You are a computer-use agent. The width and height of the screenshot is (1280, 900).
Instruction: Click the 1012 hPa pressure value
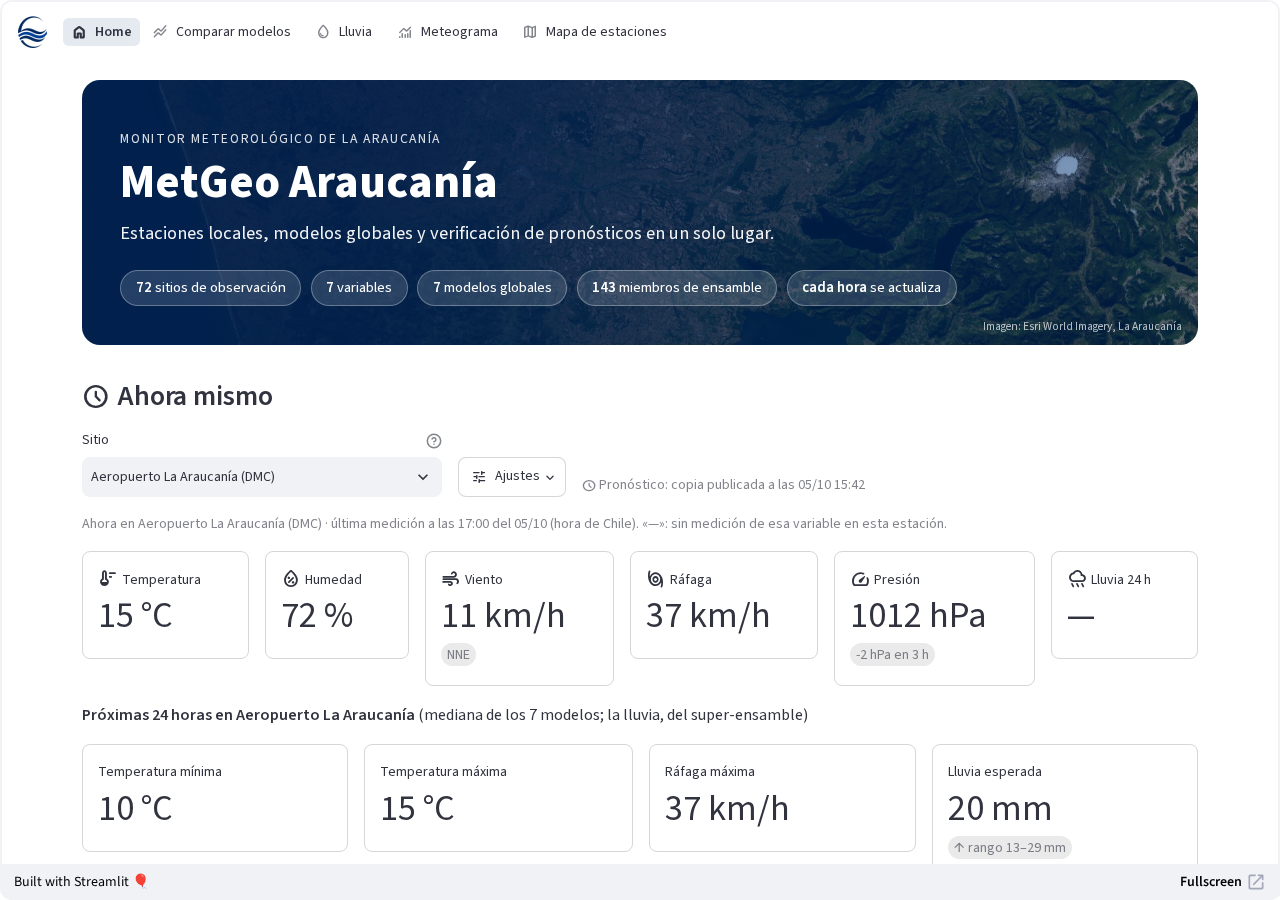(918, 615)
